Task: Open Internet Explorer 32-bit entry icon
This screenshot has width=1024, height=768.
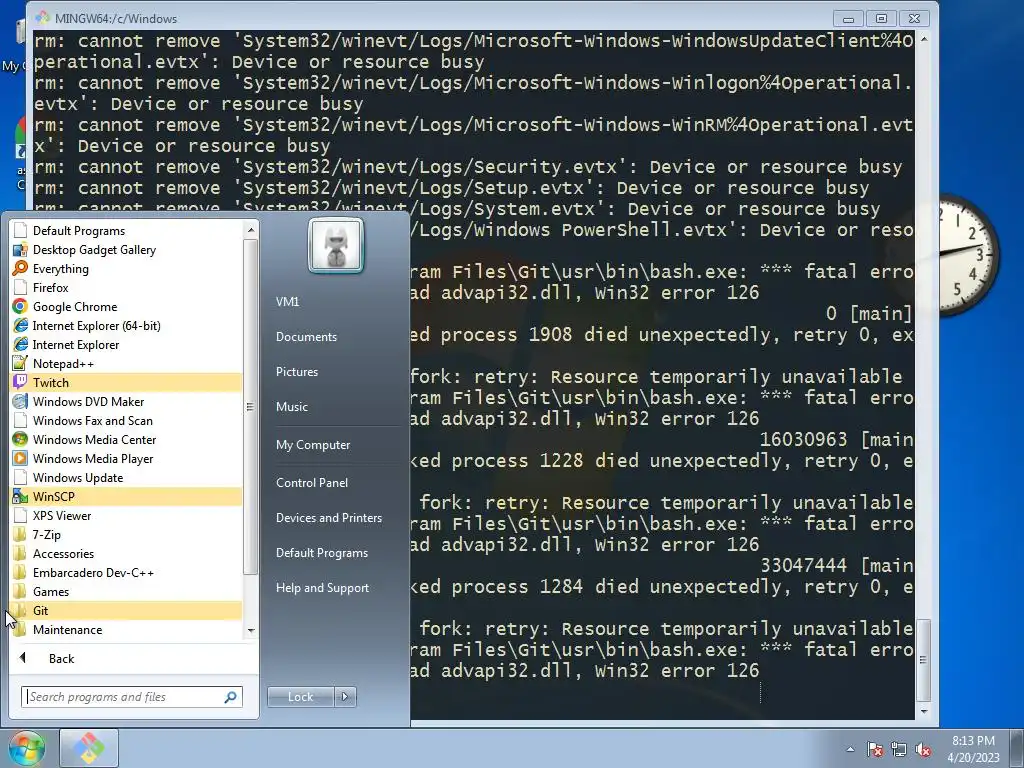Action: (x=20, y=344)
